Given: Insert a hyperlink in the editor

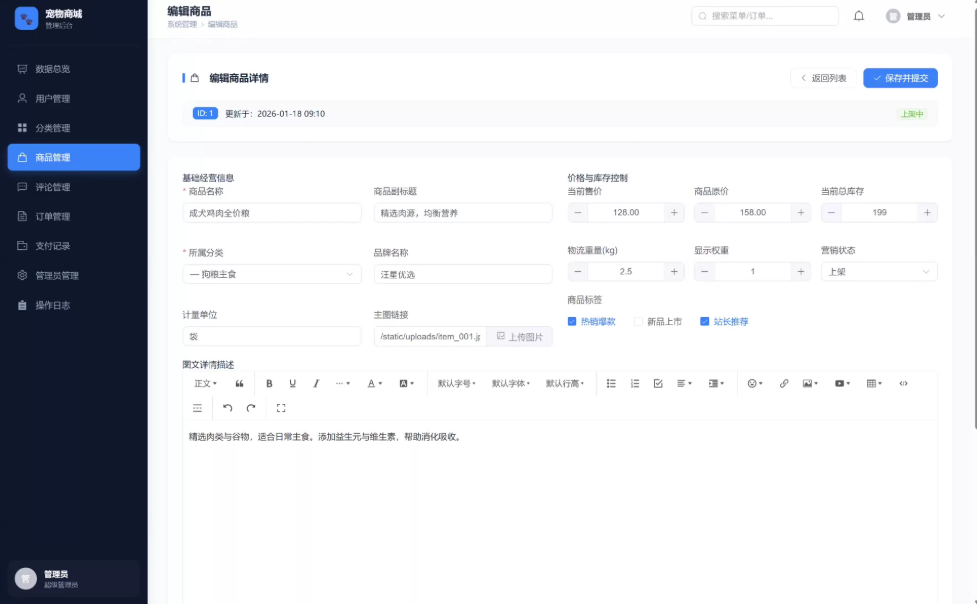Looking at the screenshot, I should [x=784, y=383].
